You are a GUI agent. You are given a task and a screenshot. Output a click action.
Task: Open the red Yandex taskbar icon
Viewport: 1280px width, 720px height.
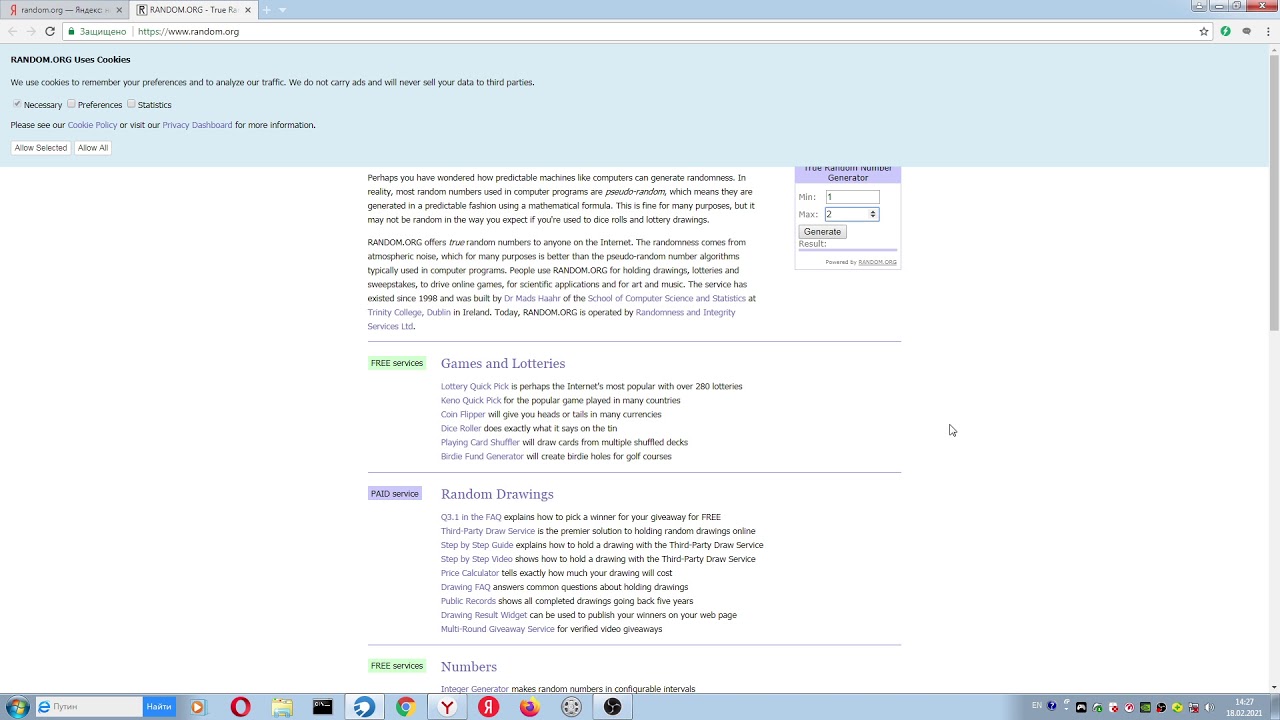coord(488,707)
